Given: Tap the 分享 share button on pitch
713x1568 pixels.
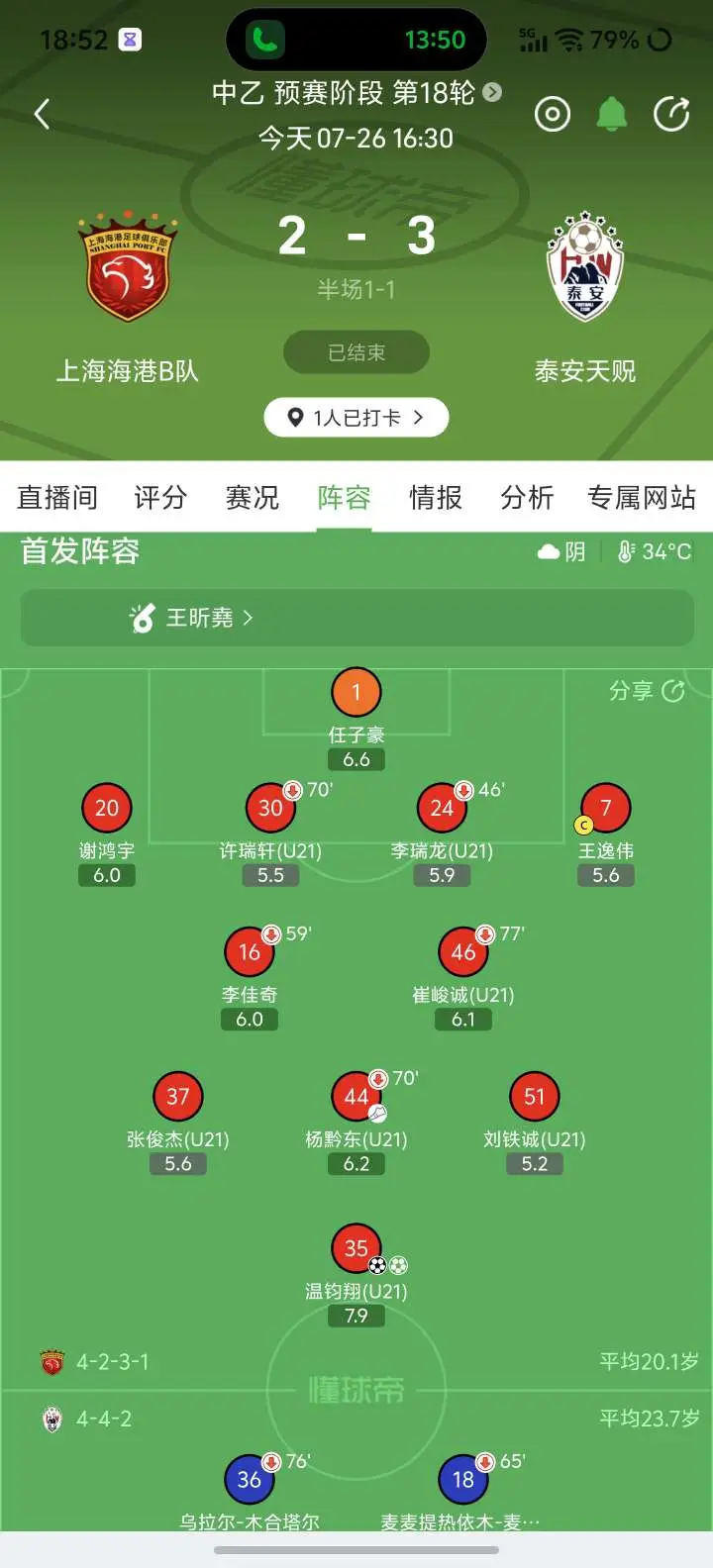Looking at the screenshot, I should click(647, 691).
